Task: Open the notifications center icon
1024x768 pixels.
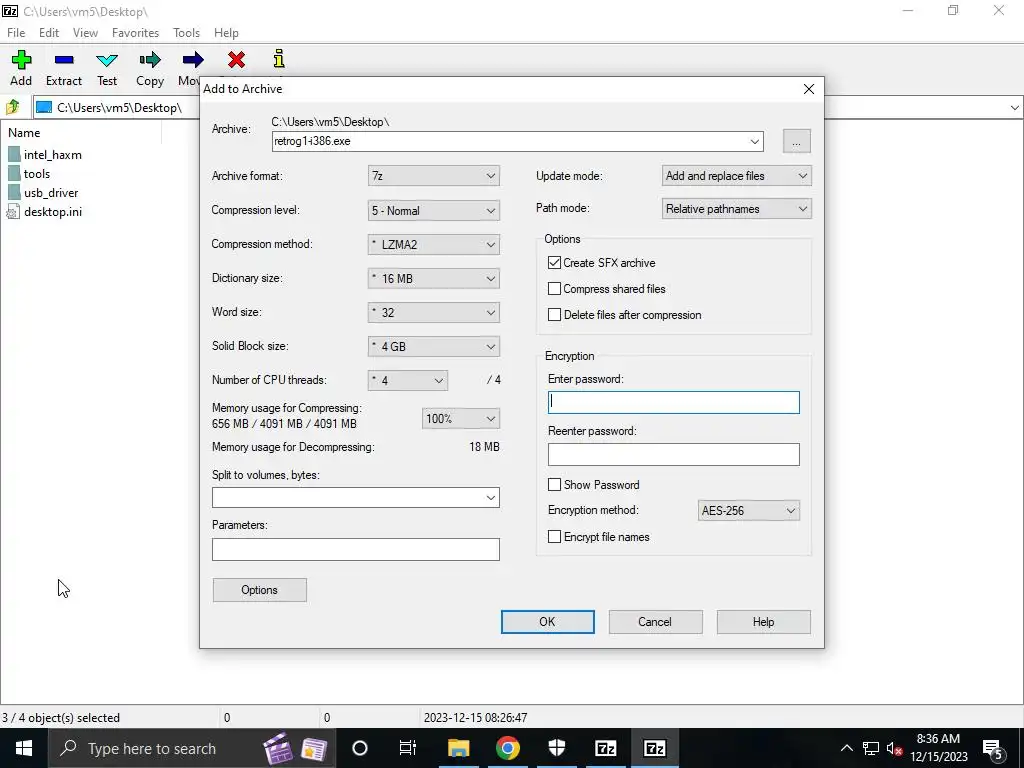Action: tap(994, 748)
